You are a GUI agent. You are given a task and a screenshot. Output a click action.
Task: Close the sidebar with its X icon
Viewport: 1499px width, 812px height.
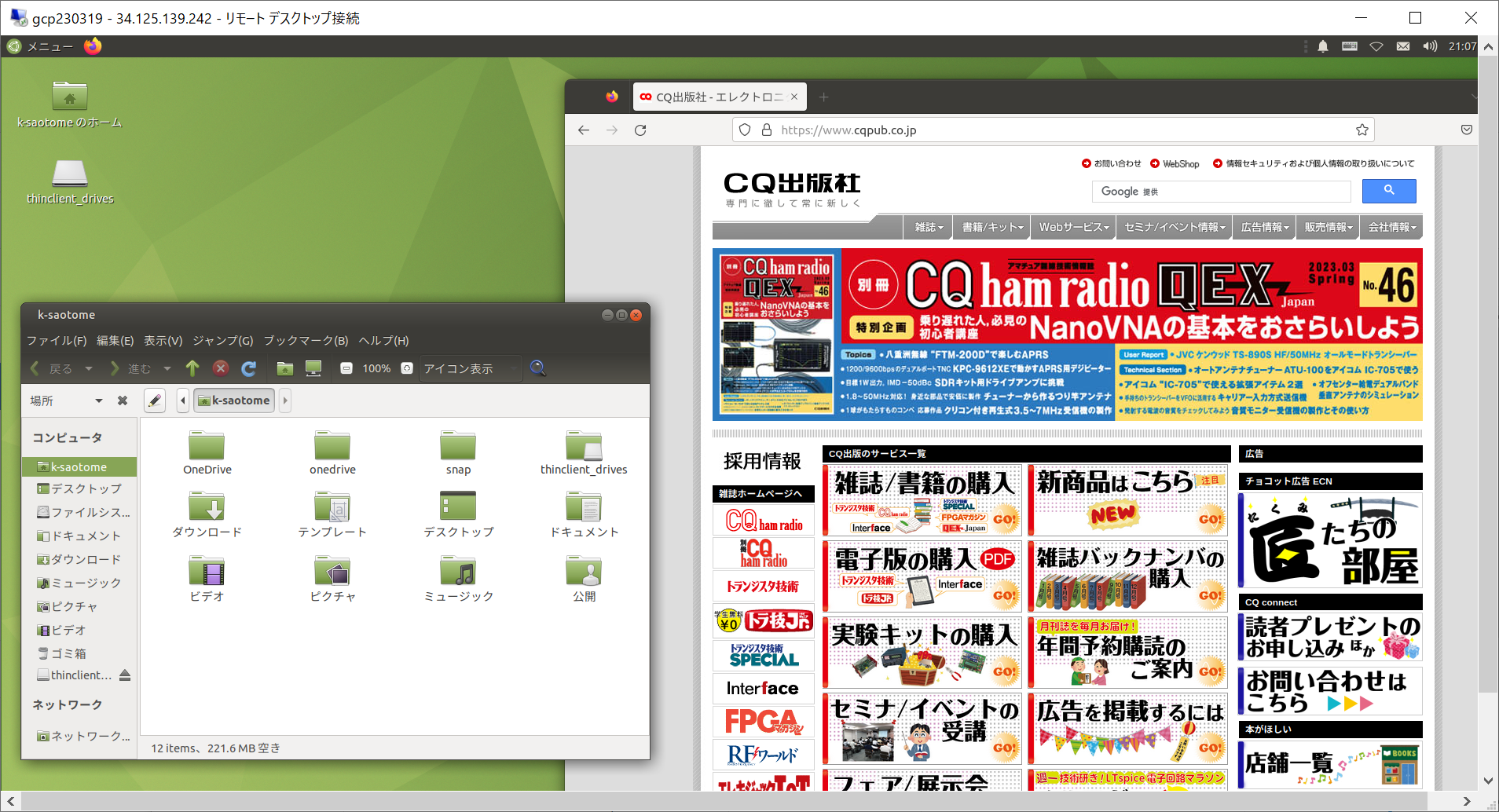coord(123,401)
